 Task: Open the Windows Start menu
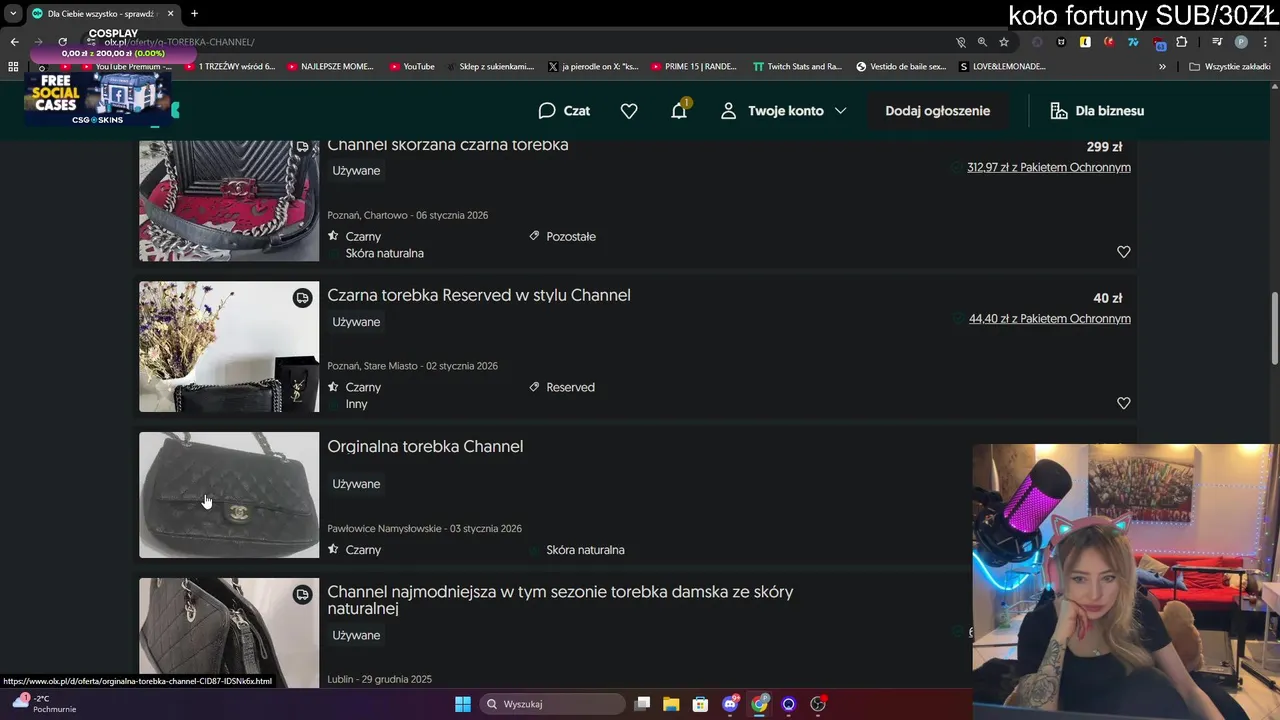tap(463, 704)
